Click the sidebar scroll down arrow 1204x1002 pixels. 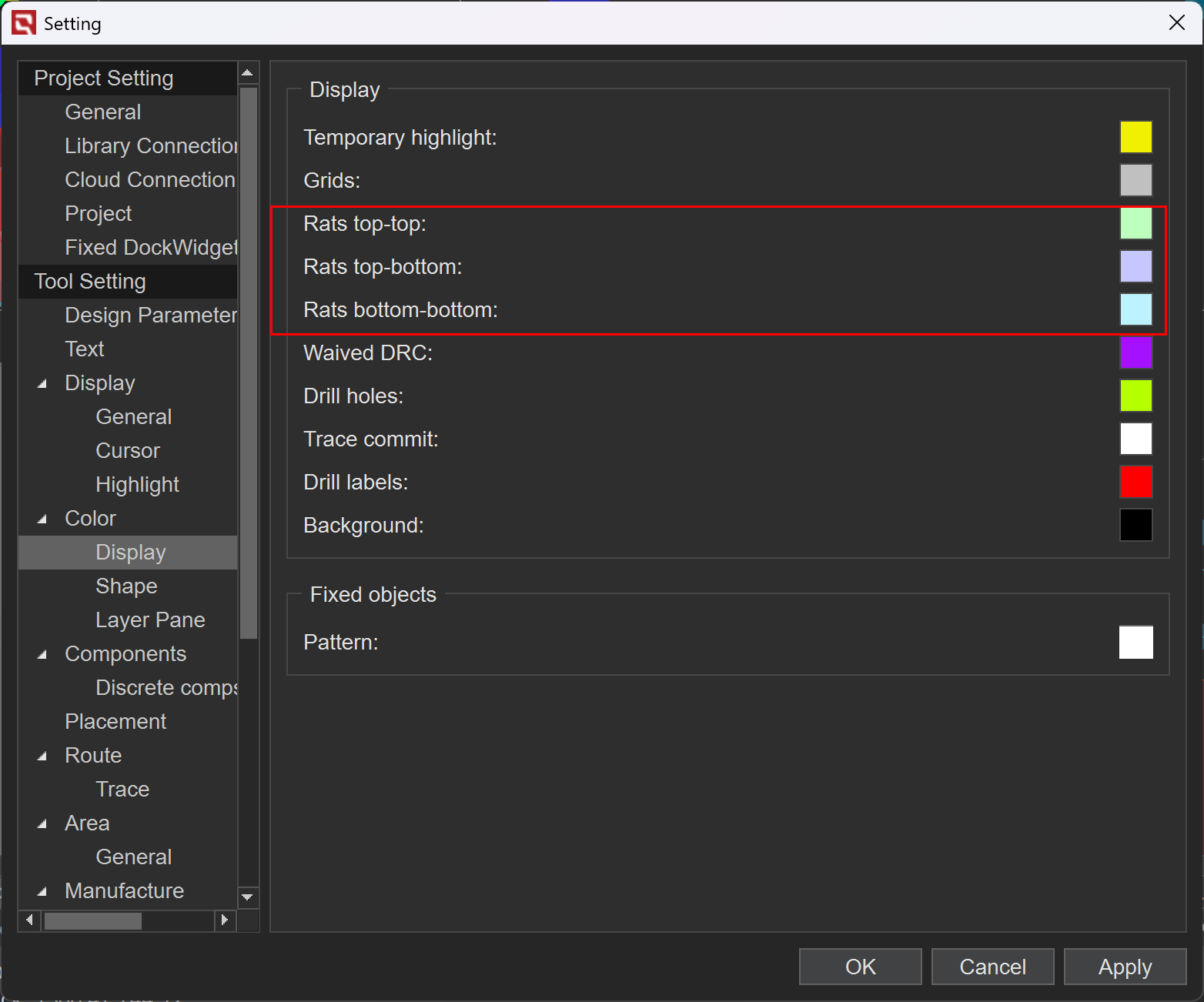(x=248, y=897)
